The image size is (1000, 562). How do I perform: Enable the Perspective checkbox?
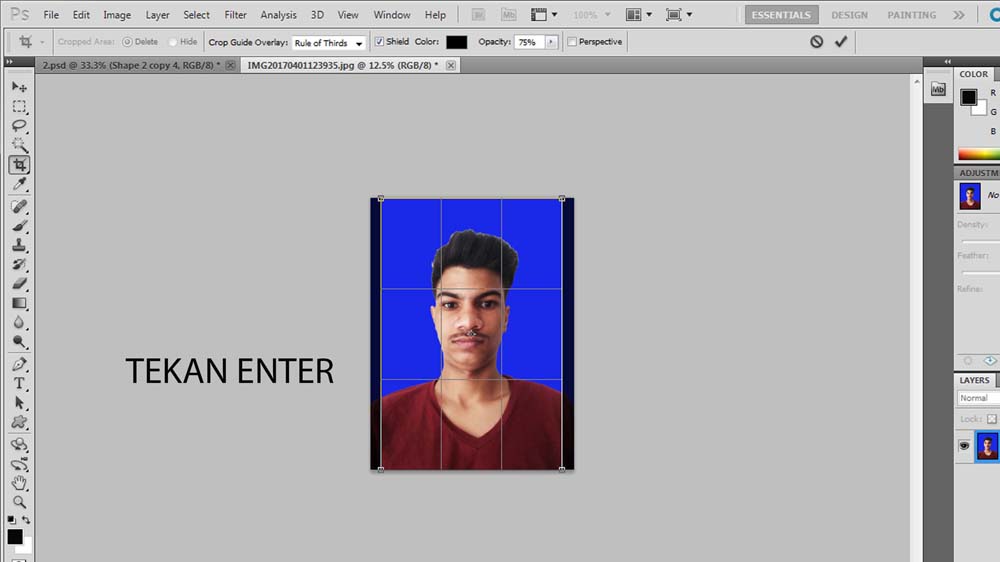pos(572,41)
